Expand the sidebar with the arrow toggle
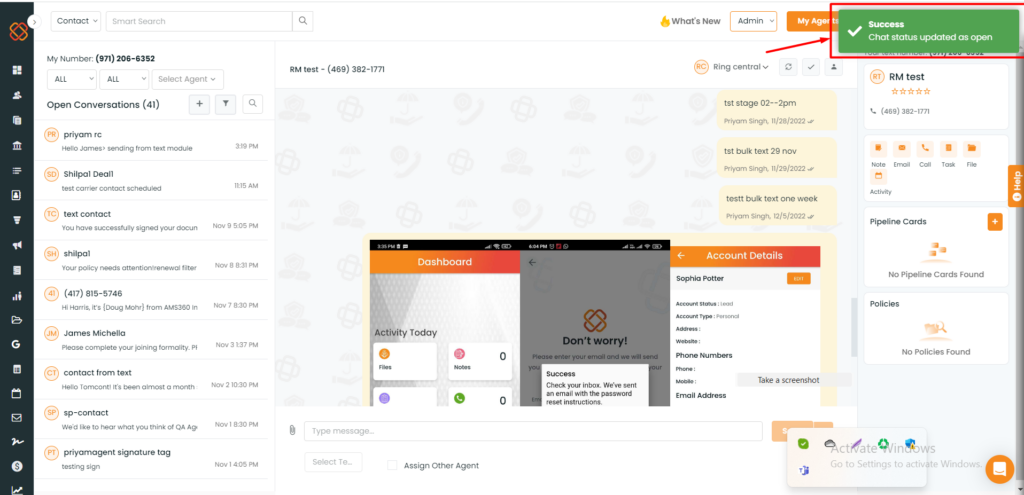 (x=35, y=22)
